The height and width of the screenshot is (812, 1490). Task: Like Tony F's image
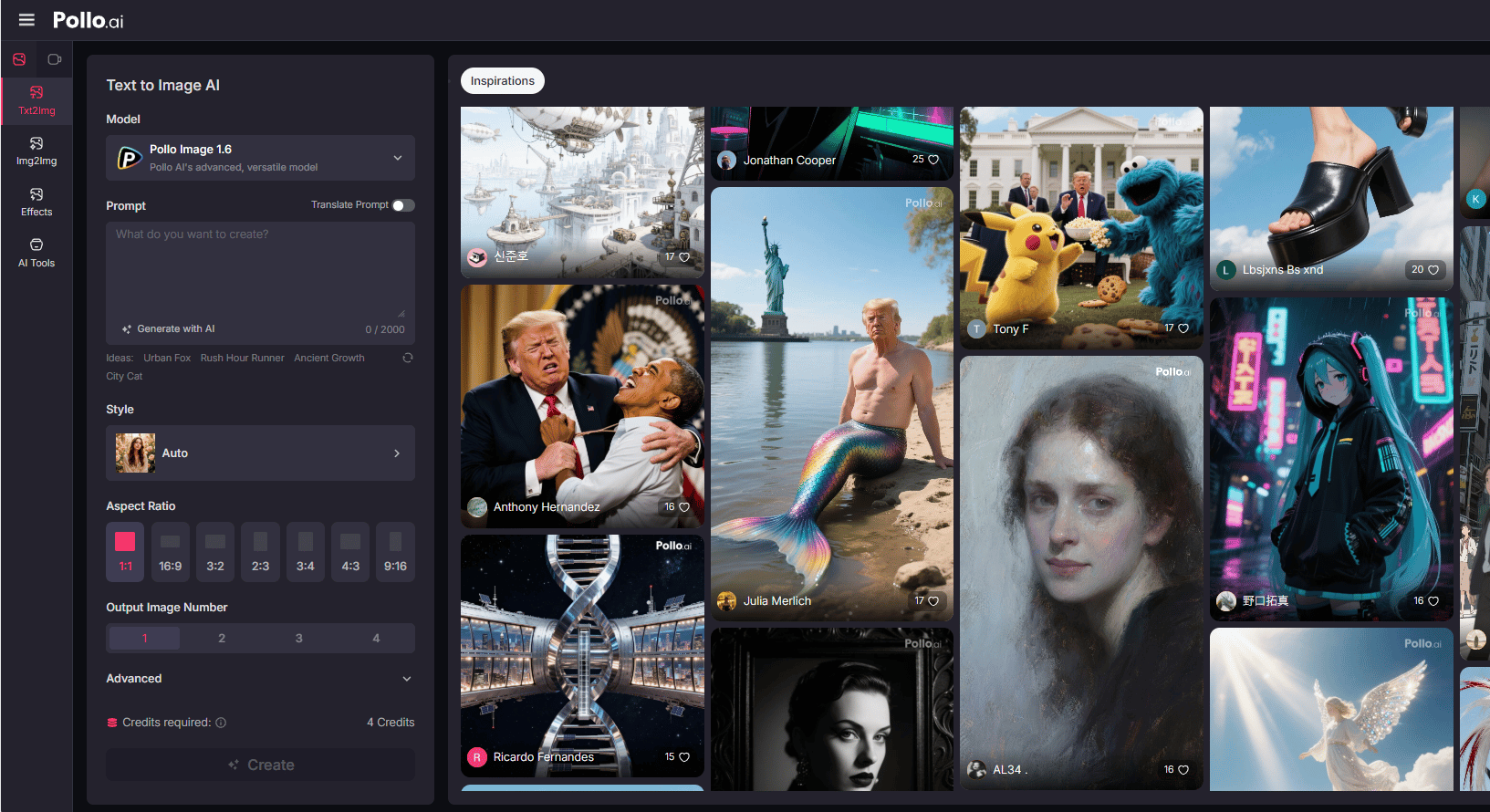pyautogui.click(x=1183, y=328)
